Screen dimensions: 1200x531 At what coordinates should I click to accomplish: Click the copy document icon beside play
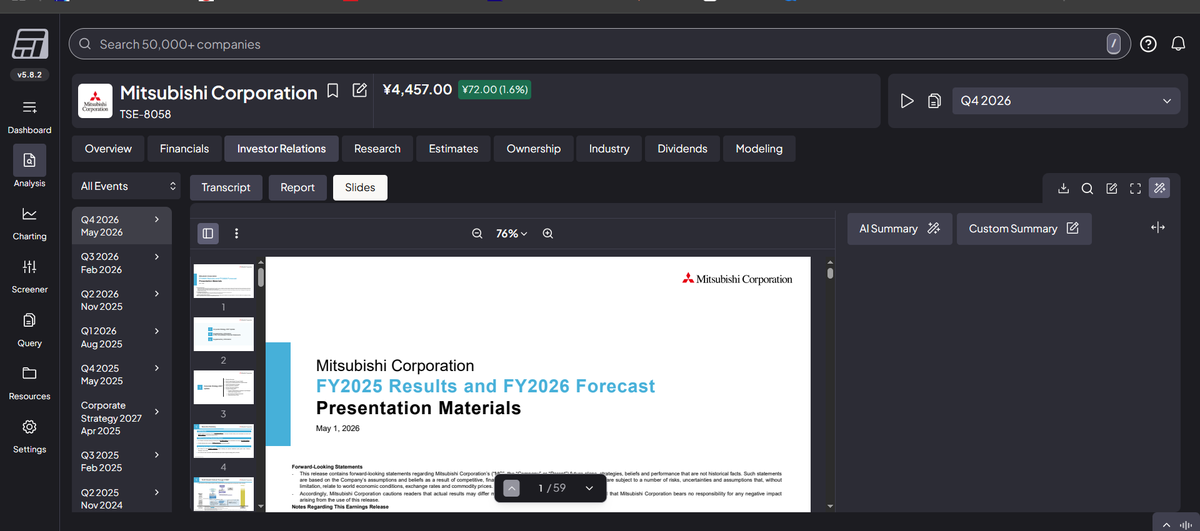tap(934, 101)
